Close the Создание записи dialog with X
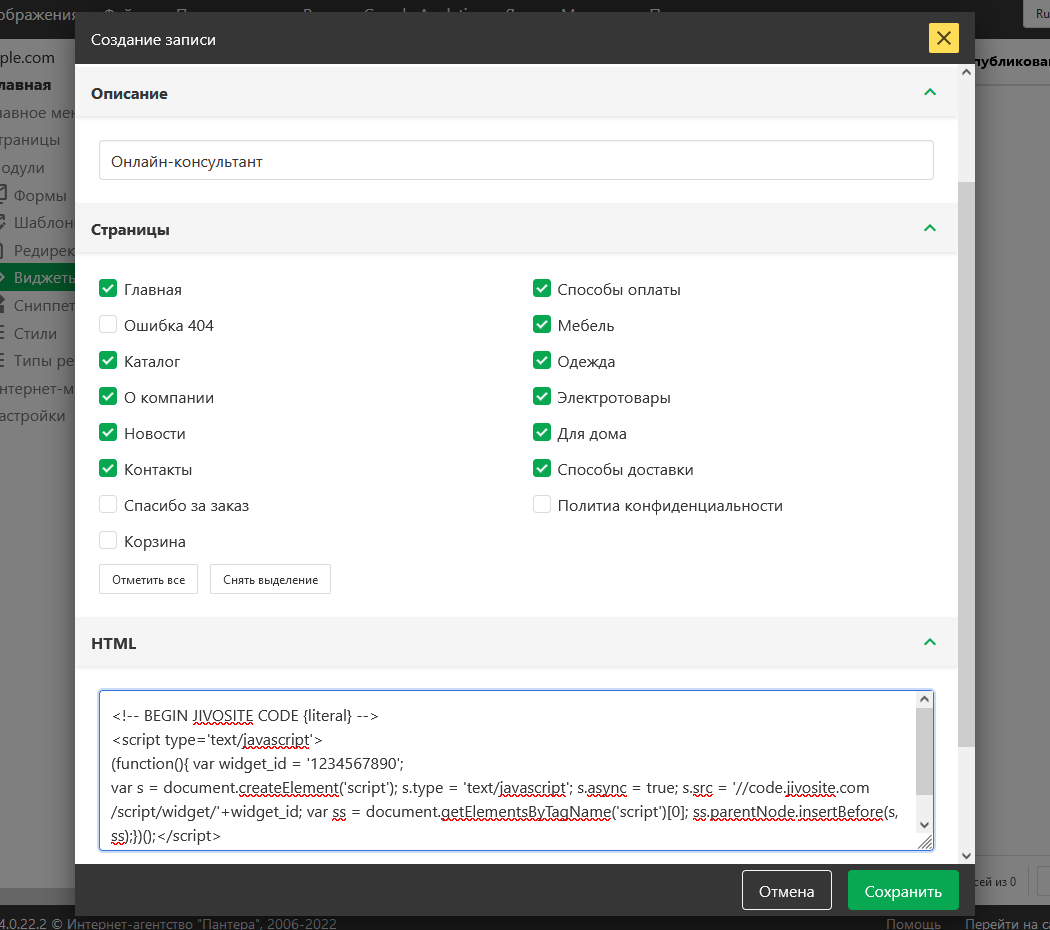The width and height of the screenshot is (1050, 930). 943,38
